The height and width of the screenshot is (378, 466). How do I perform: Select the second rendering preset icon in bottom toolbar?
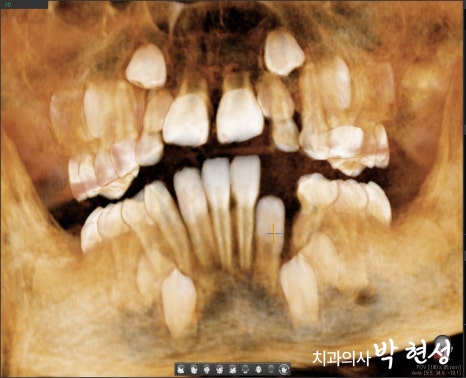coord(194,369)
